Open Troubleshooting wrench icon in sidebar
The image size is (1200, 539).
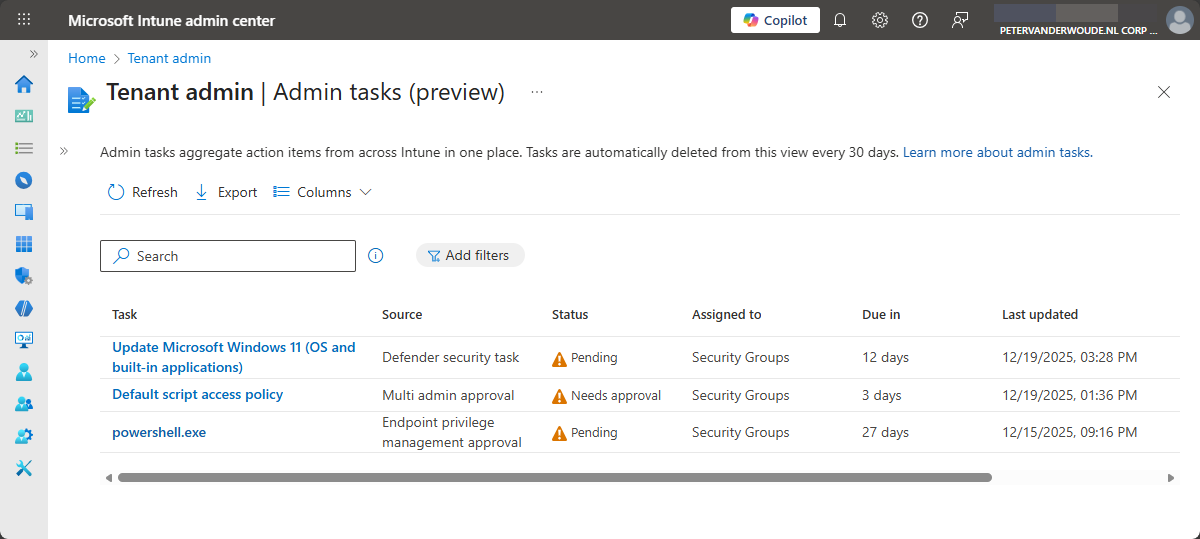tap(24, 468)
